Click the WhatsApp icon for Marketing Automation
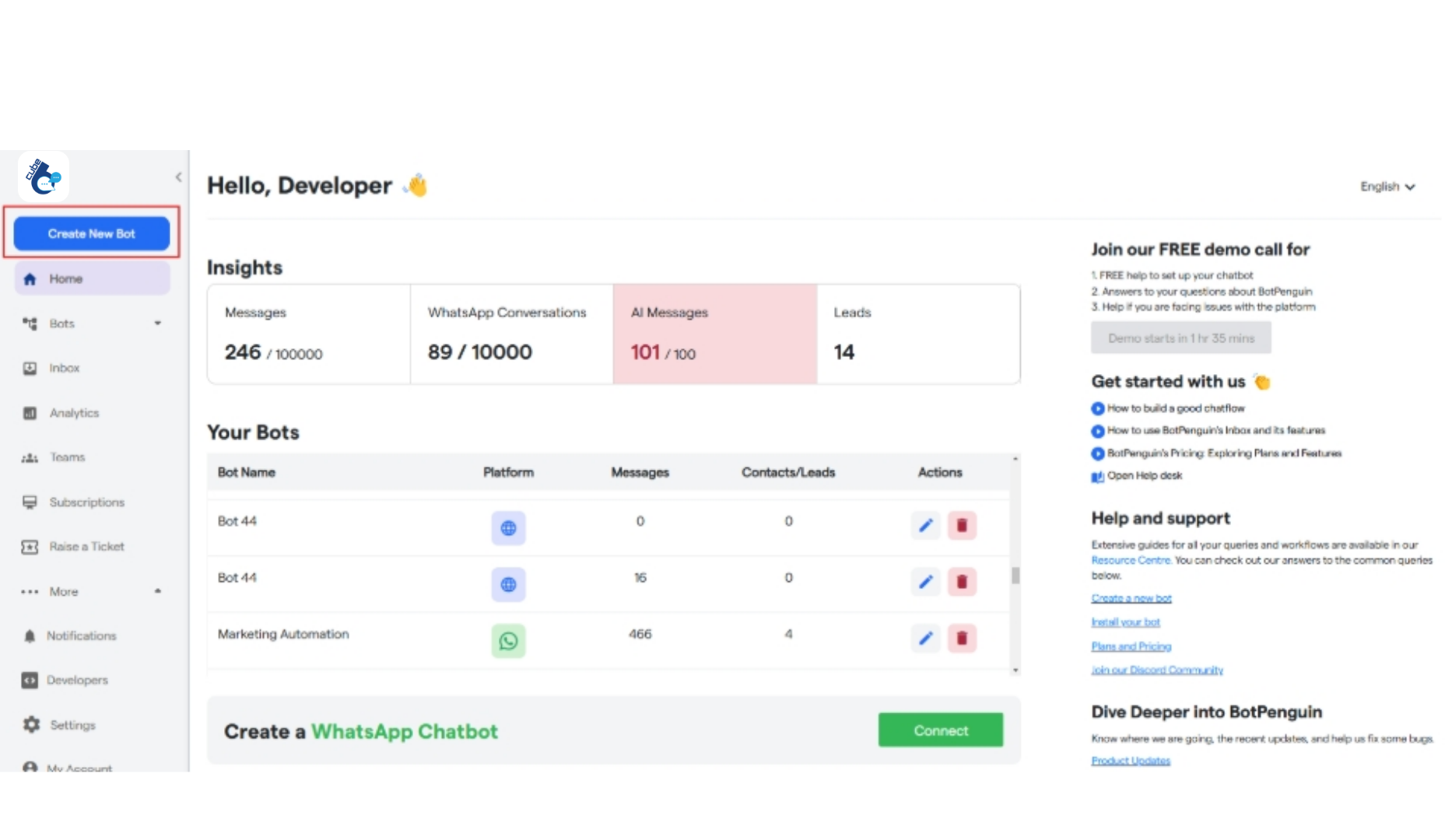Image resolution: width=1452 pixels, height=840 pixels. (508, 641)
